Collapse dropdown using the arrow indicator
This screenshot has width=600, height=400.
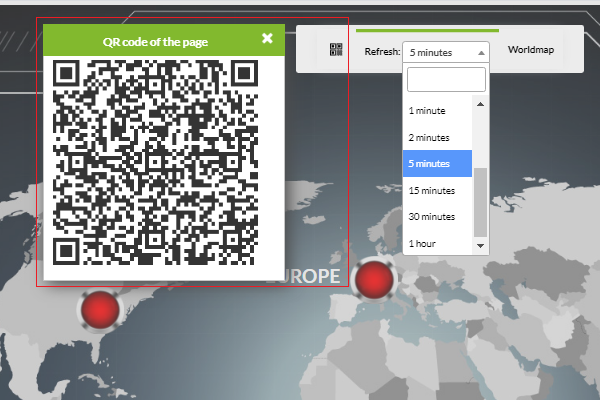click(481, 53)
